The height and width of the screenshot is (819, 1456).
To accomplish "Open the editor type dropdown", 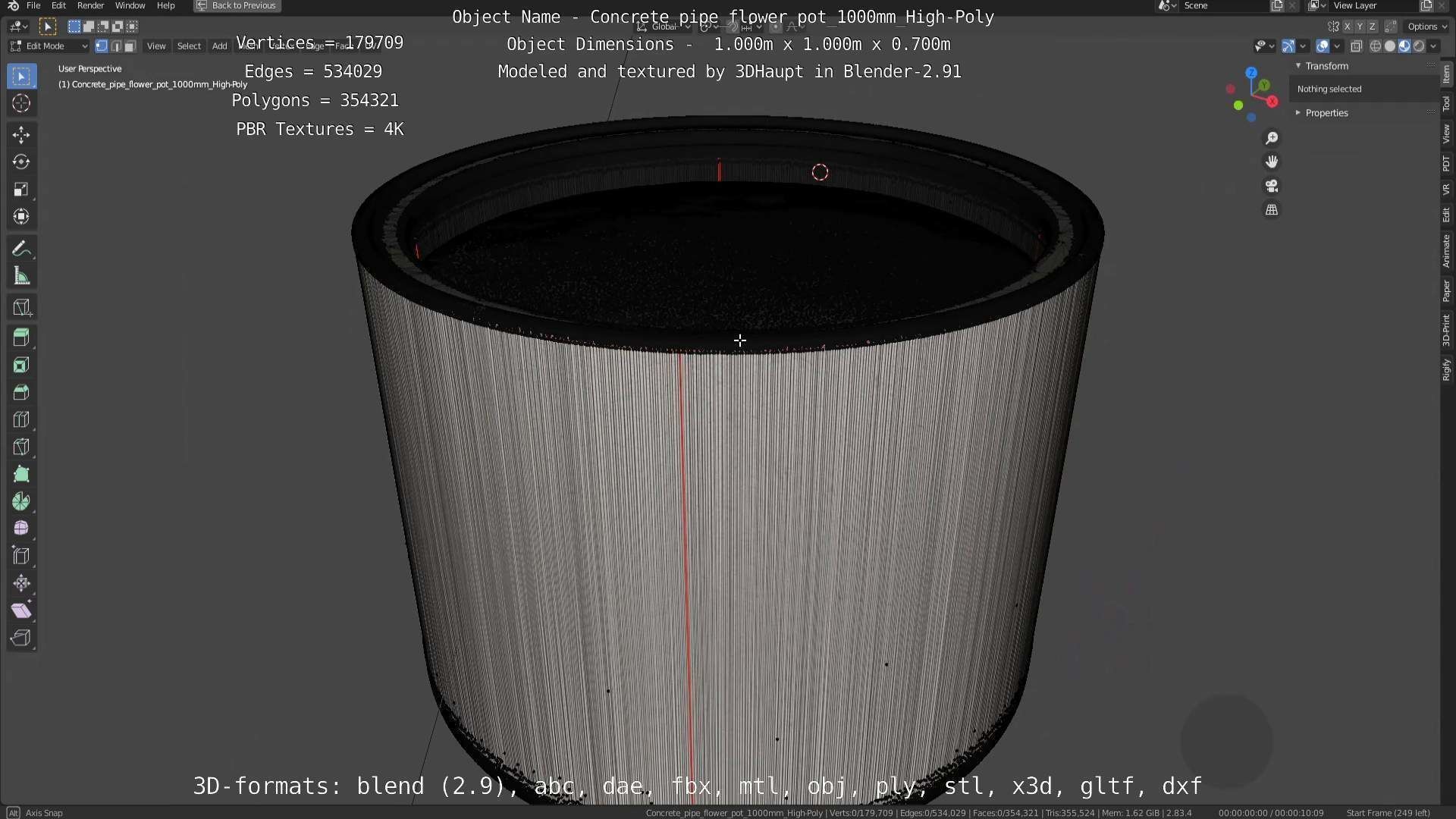I will click(19, 27).
